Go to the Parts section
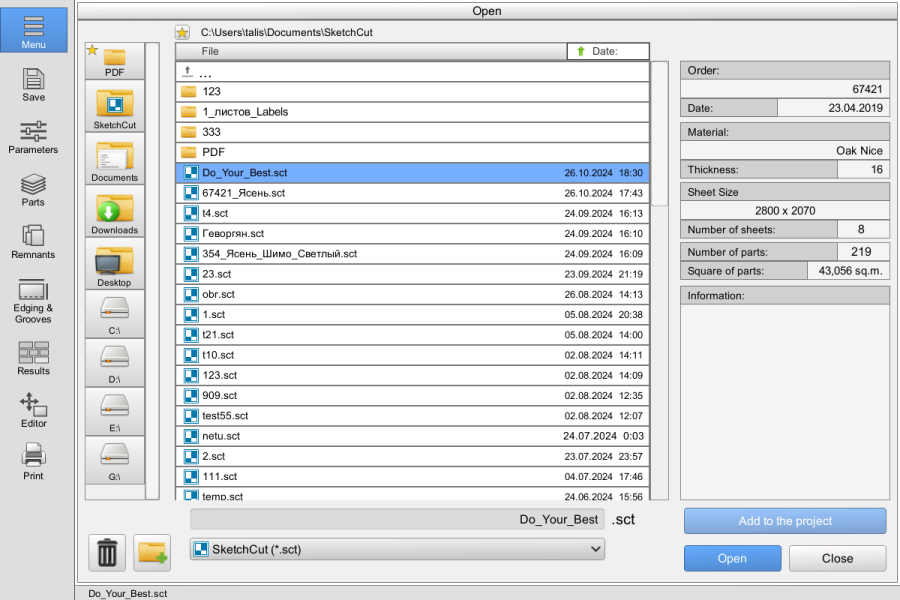Viewport: 900px width, 600px height. [33, 190]
